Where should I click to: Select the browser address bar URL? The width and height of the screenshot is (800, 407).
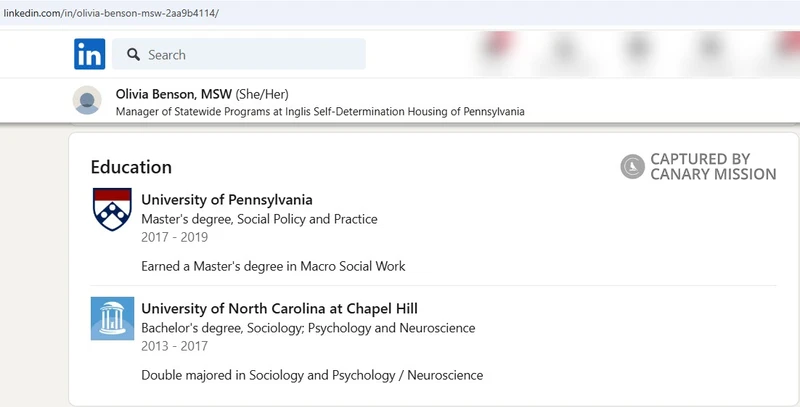click(x=110, y=13)
